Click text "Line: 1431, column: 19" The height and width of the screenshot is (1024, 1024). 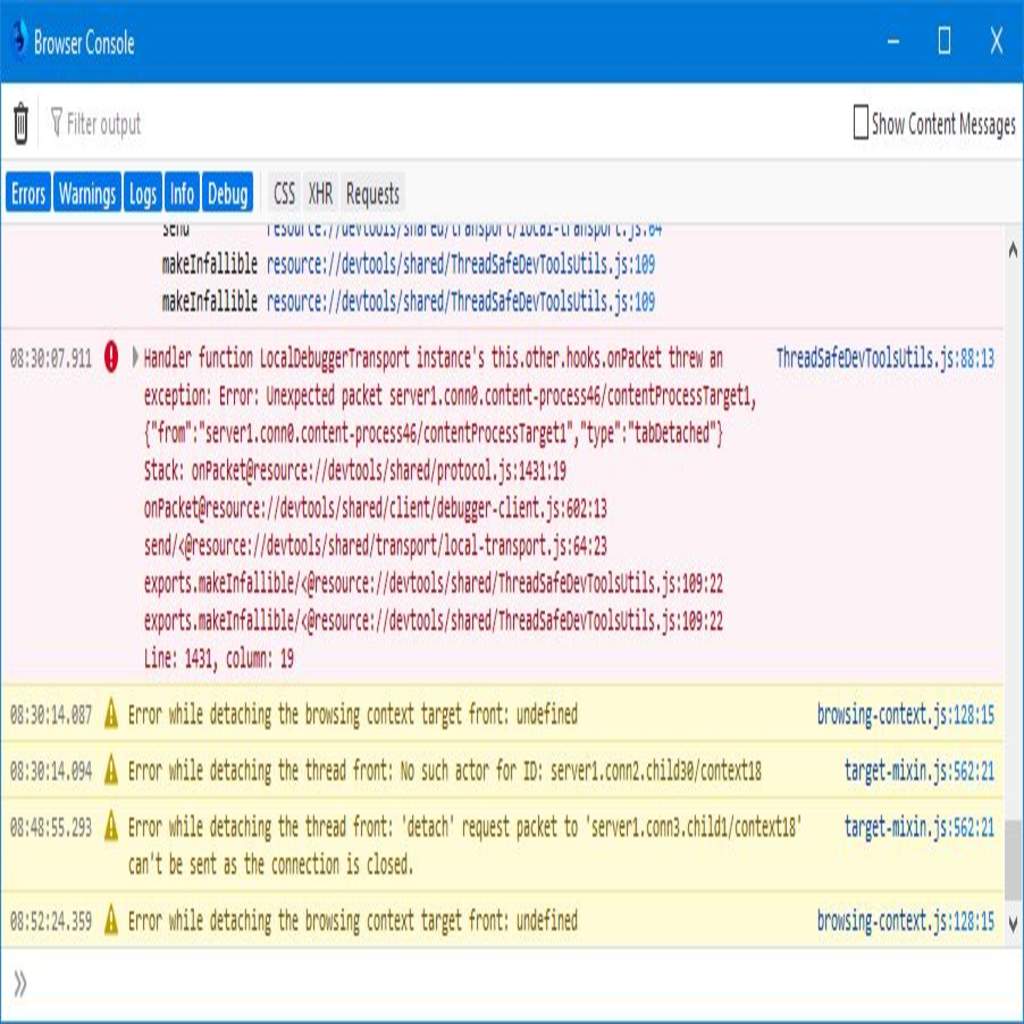point(219,658)
